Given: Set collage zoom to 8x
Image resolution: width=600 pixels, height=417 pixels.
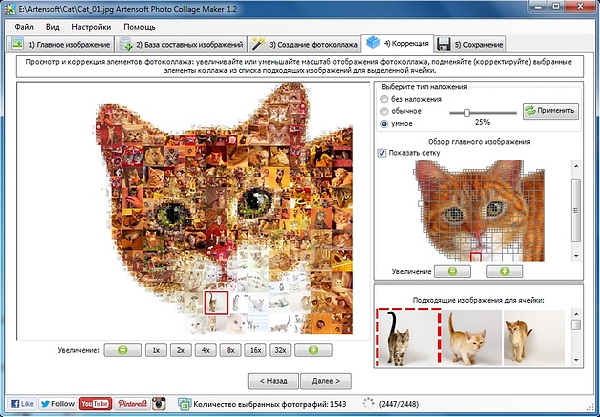Looking at the screenshot, I should (x=230, y=350).
